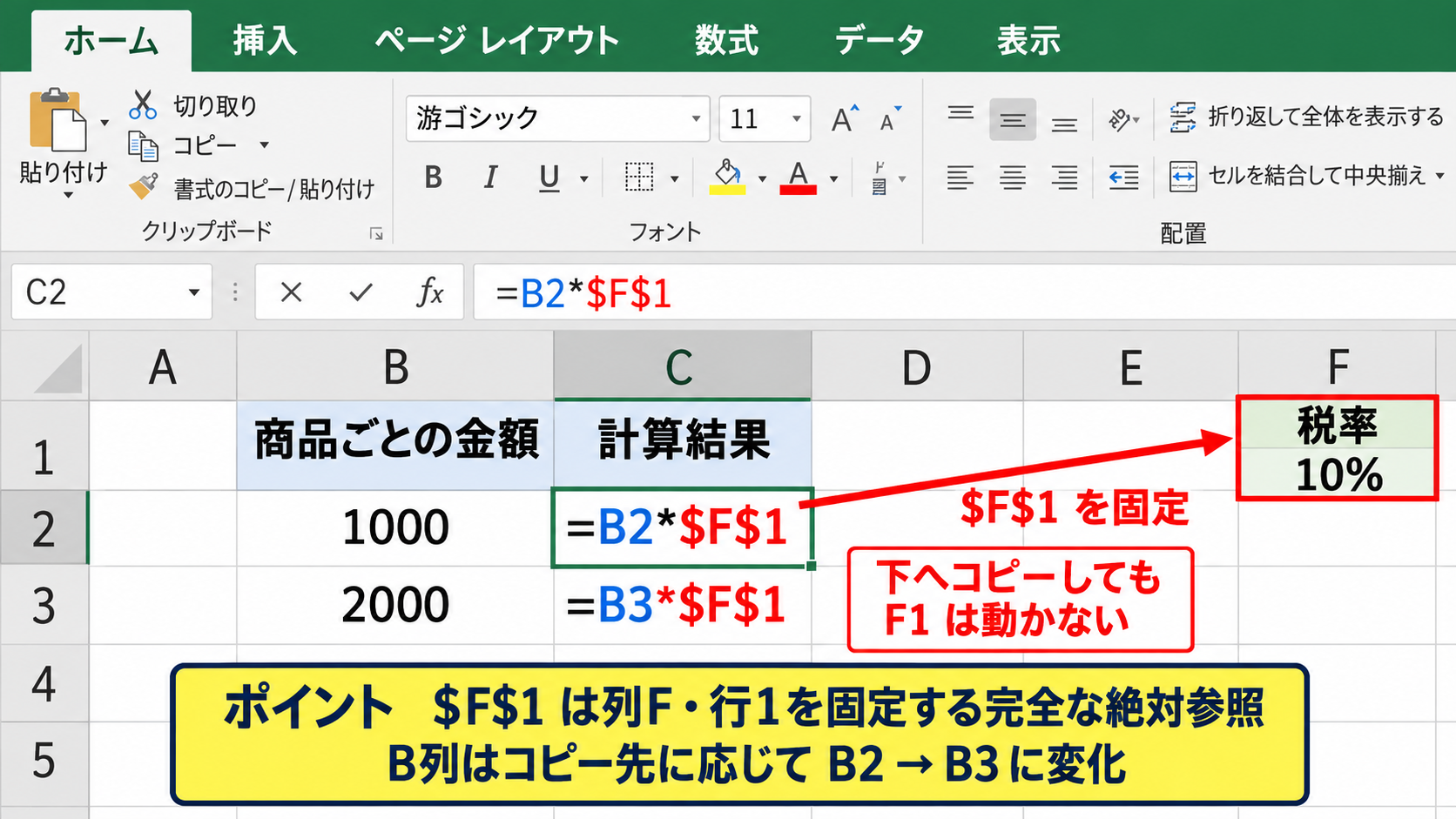Click the borders grid icon

(x=639, y=177)
